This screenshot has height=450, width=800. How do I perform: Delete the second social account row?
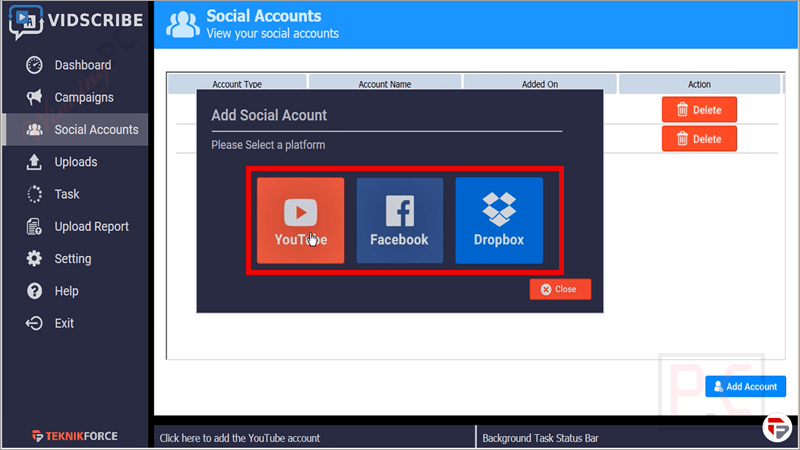(699, 139)
